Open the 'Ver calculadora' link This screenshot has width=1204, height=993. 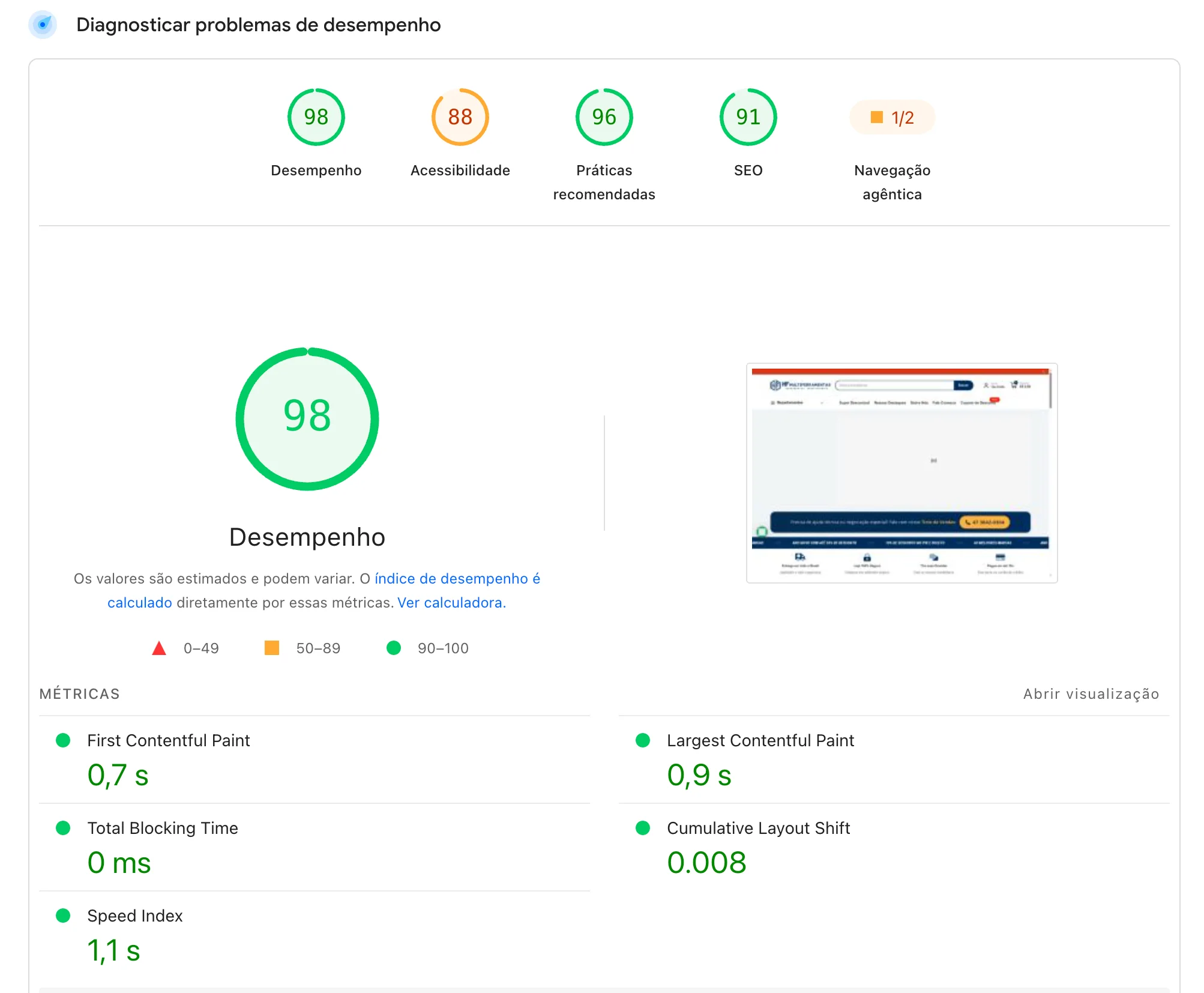[451, 603]
